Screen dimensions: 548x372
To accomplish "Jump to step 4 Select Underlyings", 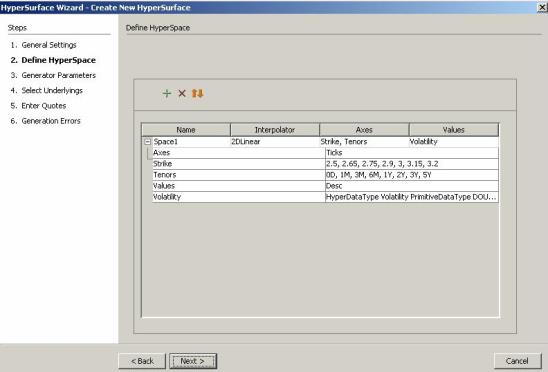I will tap(46, 91).
